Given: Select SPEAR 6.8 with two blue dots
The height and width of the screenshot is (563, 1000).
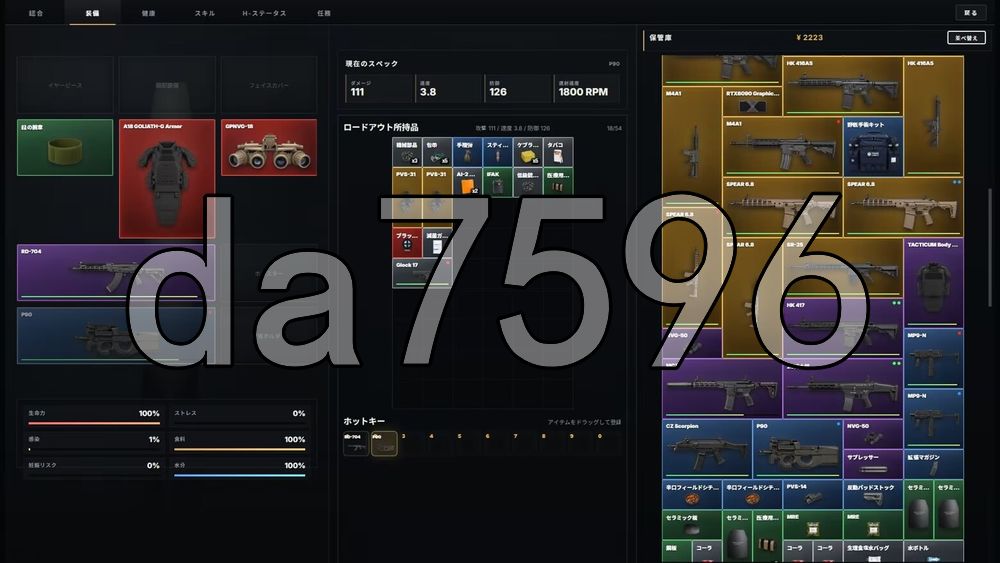Looking at the screenshot, I should click(x=903, y=207).
